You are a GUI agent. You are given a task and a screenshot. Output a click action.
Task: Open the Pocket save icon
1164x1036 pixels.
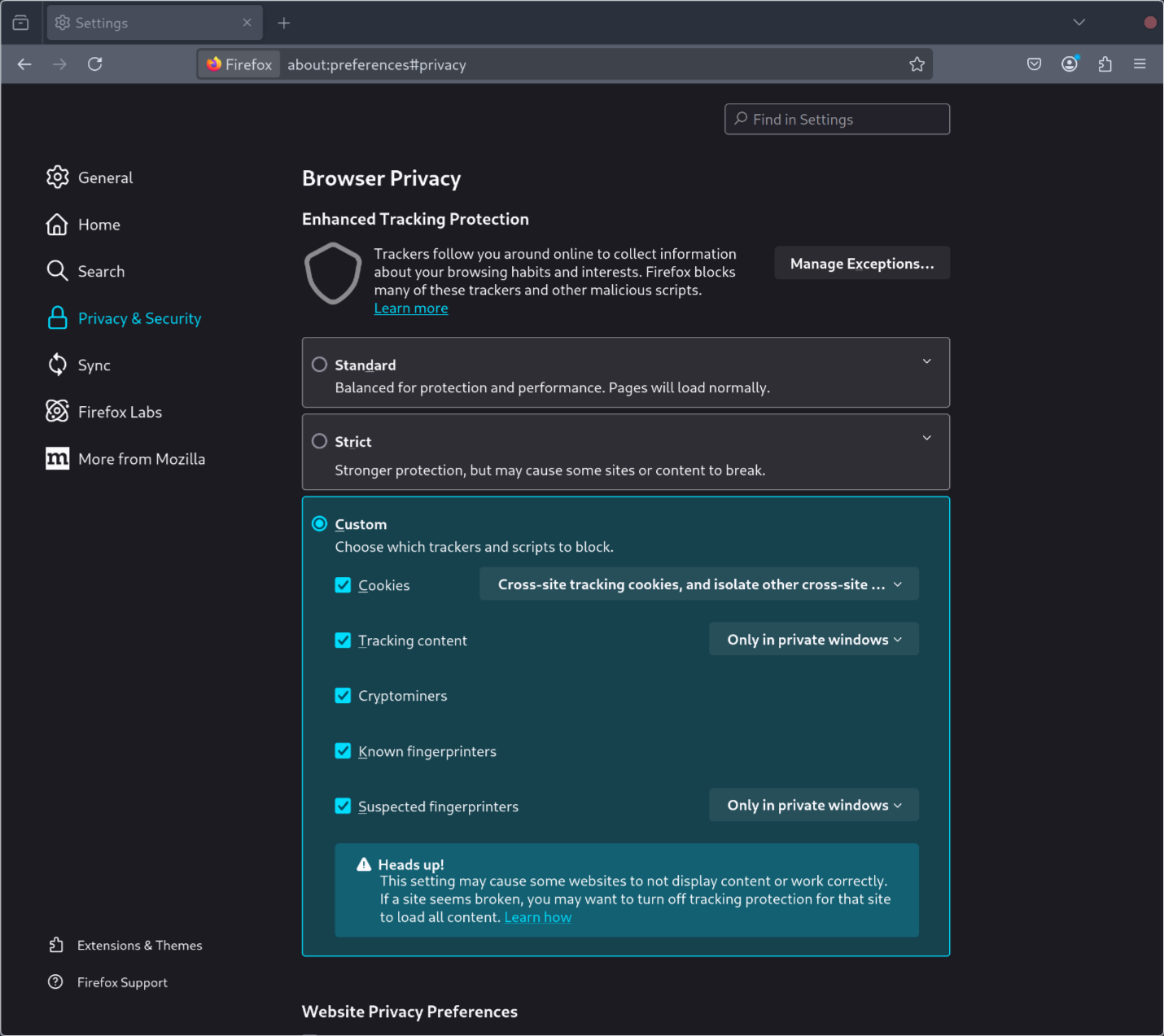pos(1034,64)
